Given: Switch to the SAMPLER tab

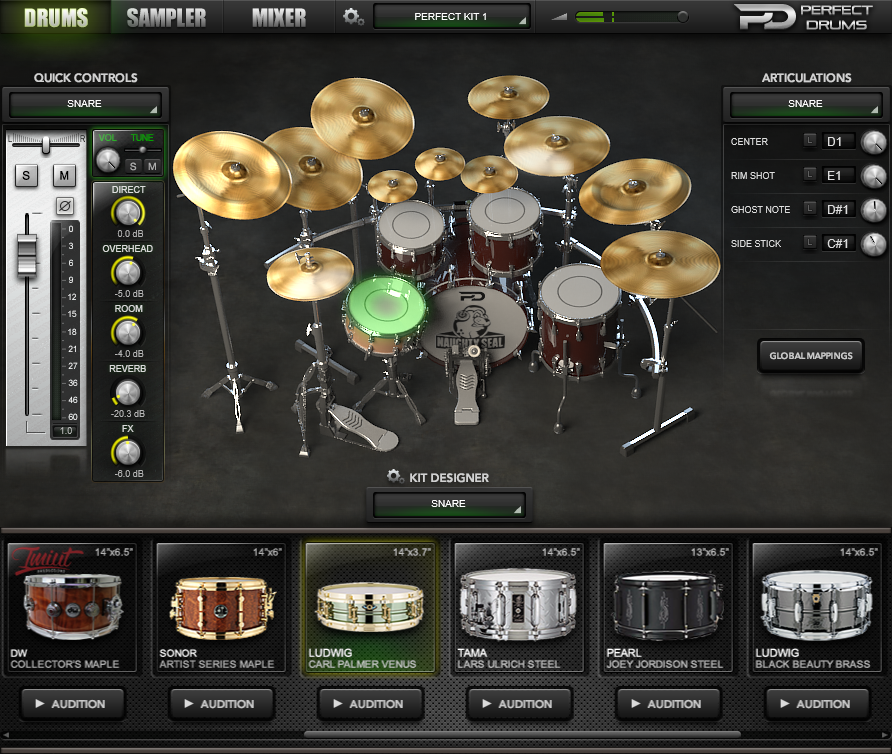Looking at the screenshot, I should coord(166,18).
